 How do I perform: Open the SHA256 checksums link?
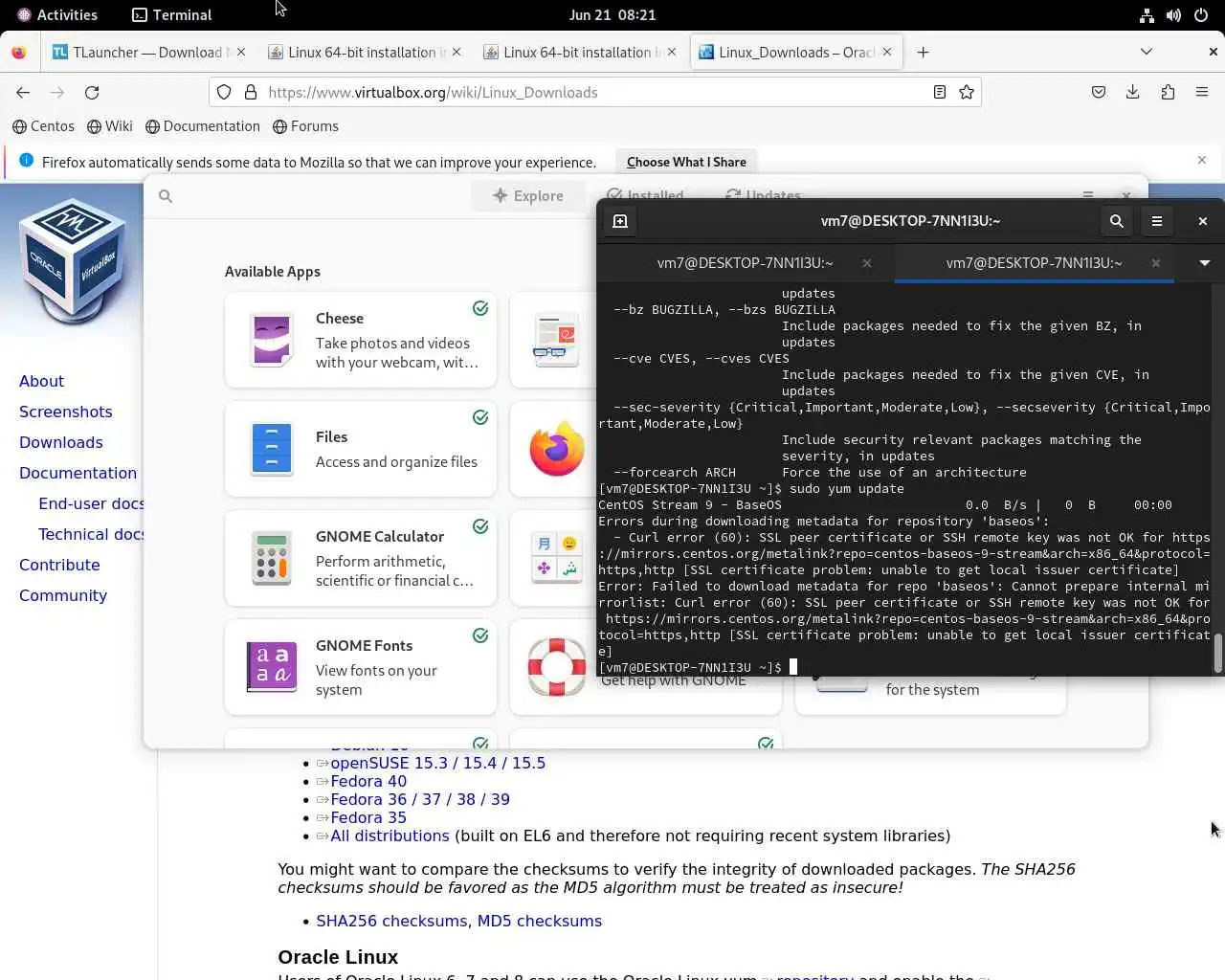[x=392, y=921]
